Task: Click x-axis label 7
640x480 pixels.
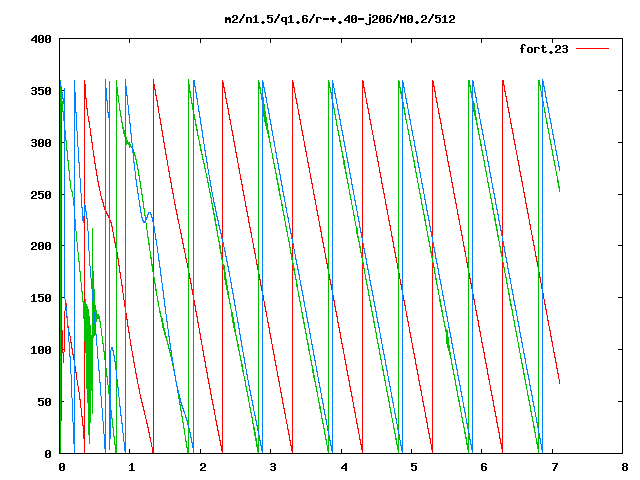Action: click(555, 467)
